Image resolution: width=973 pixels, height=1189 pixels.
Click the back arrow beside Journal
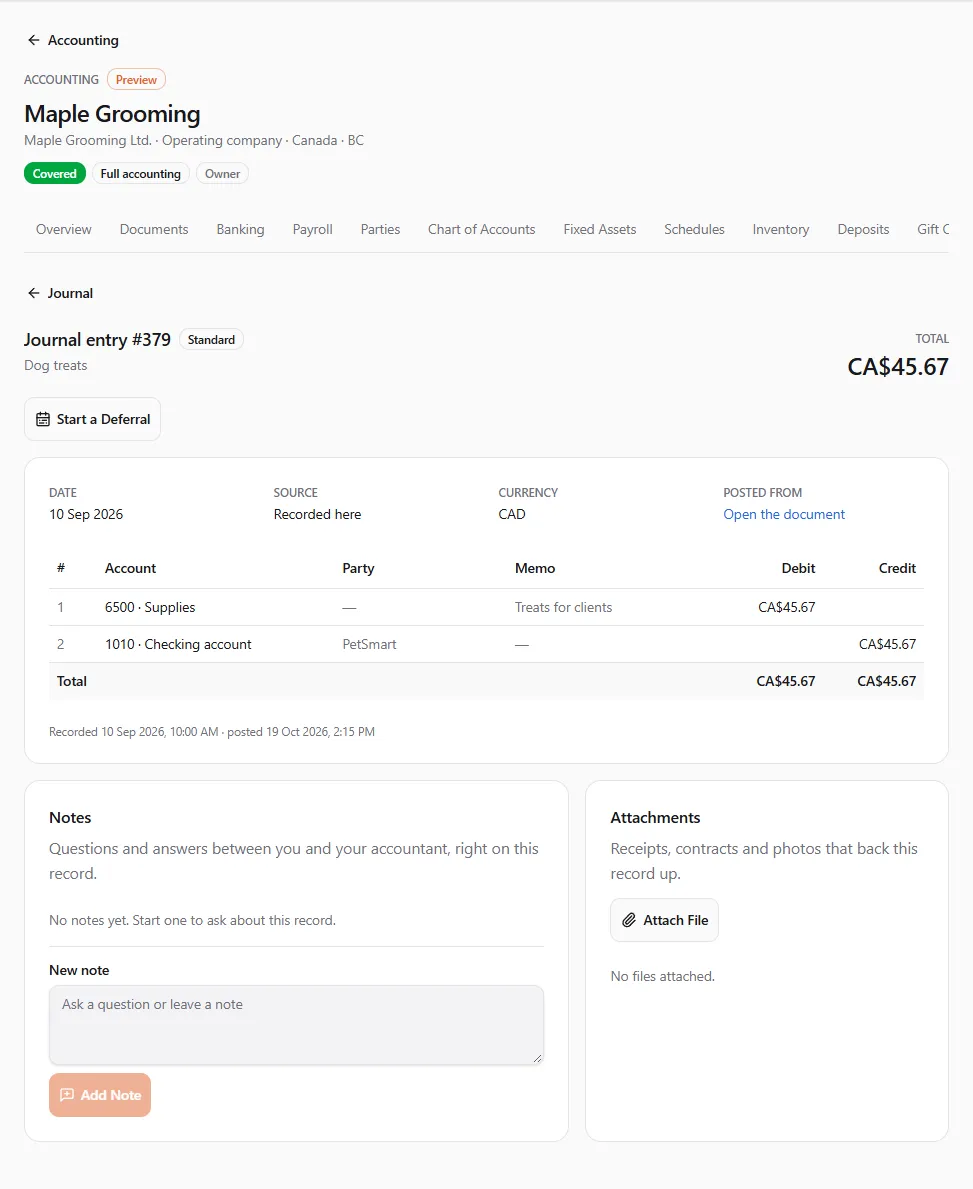(33, 293)
